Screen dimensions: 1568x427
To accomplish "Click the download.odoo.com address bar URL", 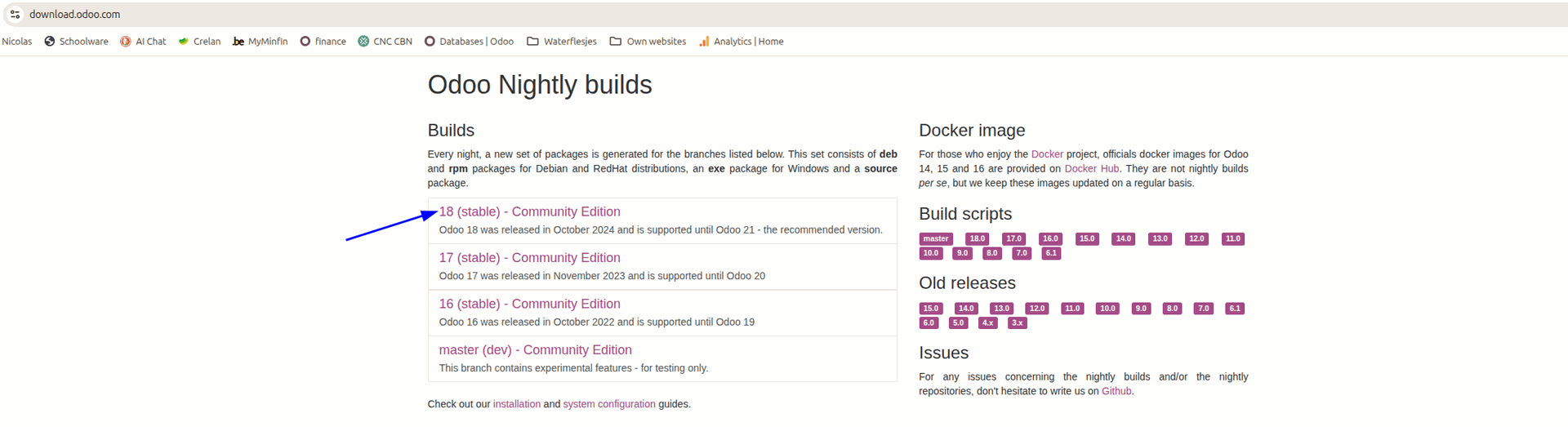I will pyautogui.click(x=75, y=15).
